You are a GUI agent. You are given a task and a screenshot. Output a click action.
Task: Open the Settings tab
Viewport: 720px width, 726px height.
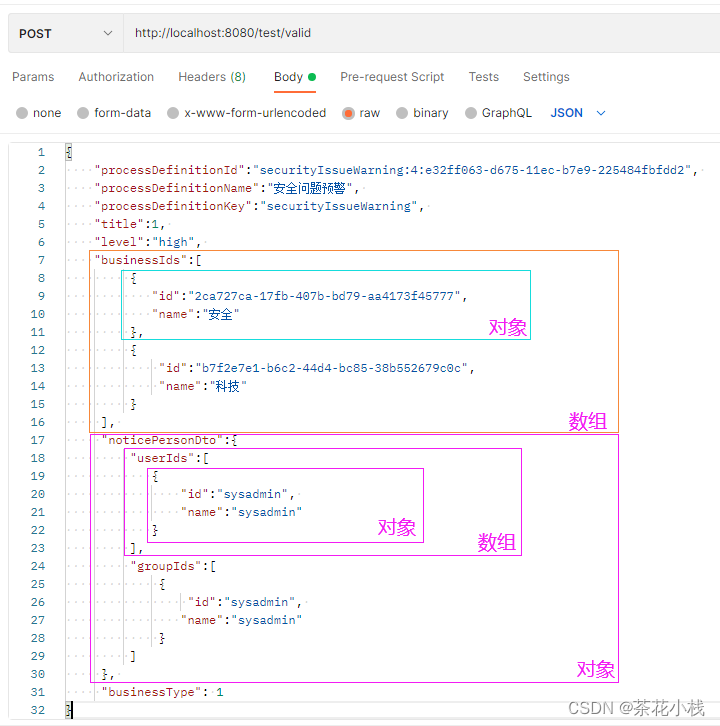click(546, 77)
